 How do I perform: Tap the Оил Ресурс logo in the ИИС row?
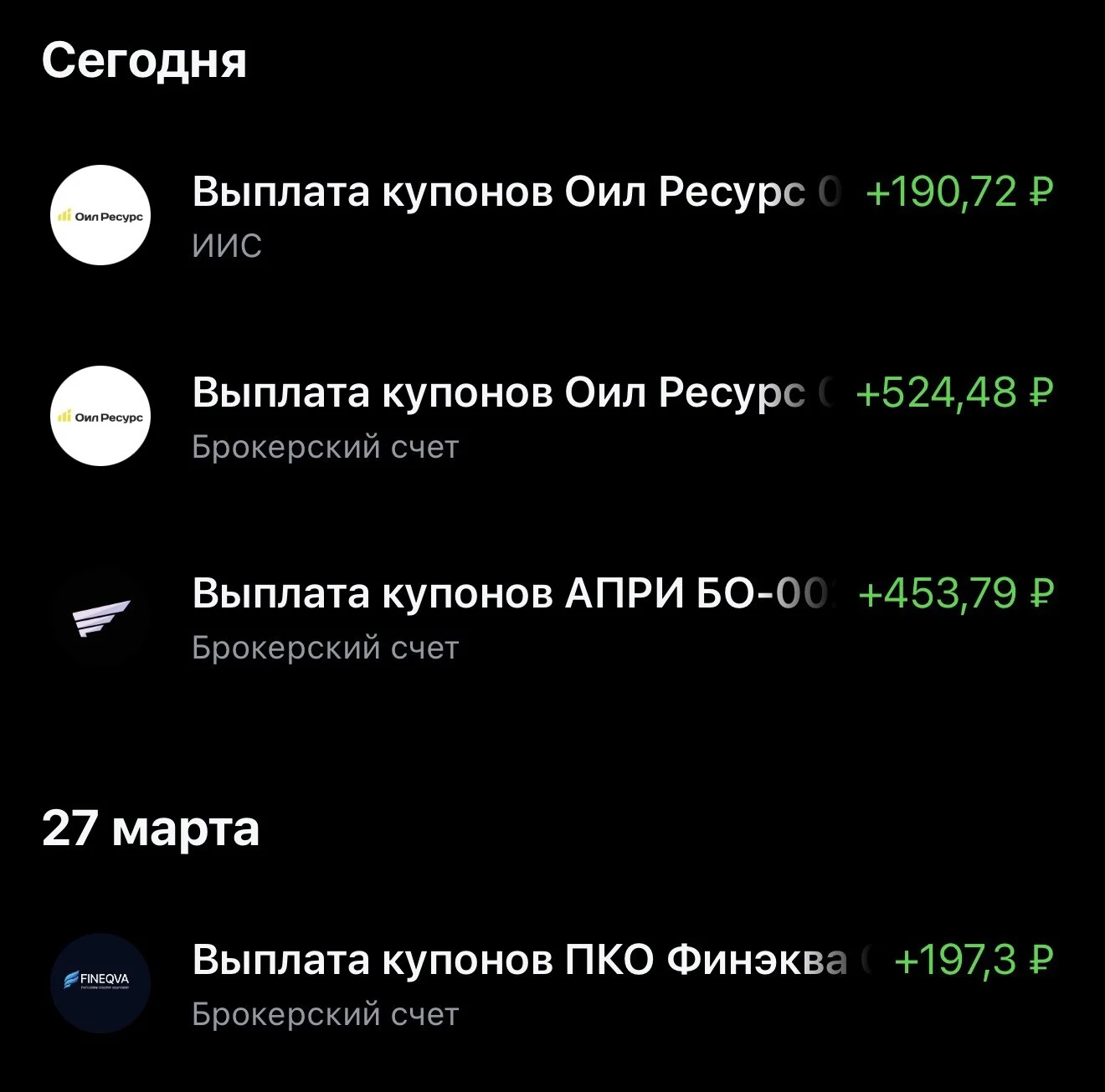(x=100, y=215)
